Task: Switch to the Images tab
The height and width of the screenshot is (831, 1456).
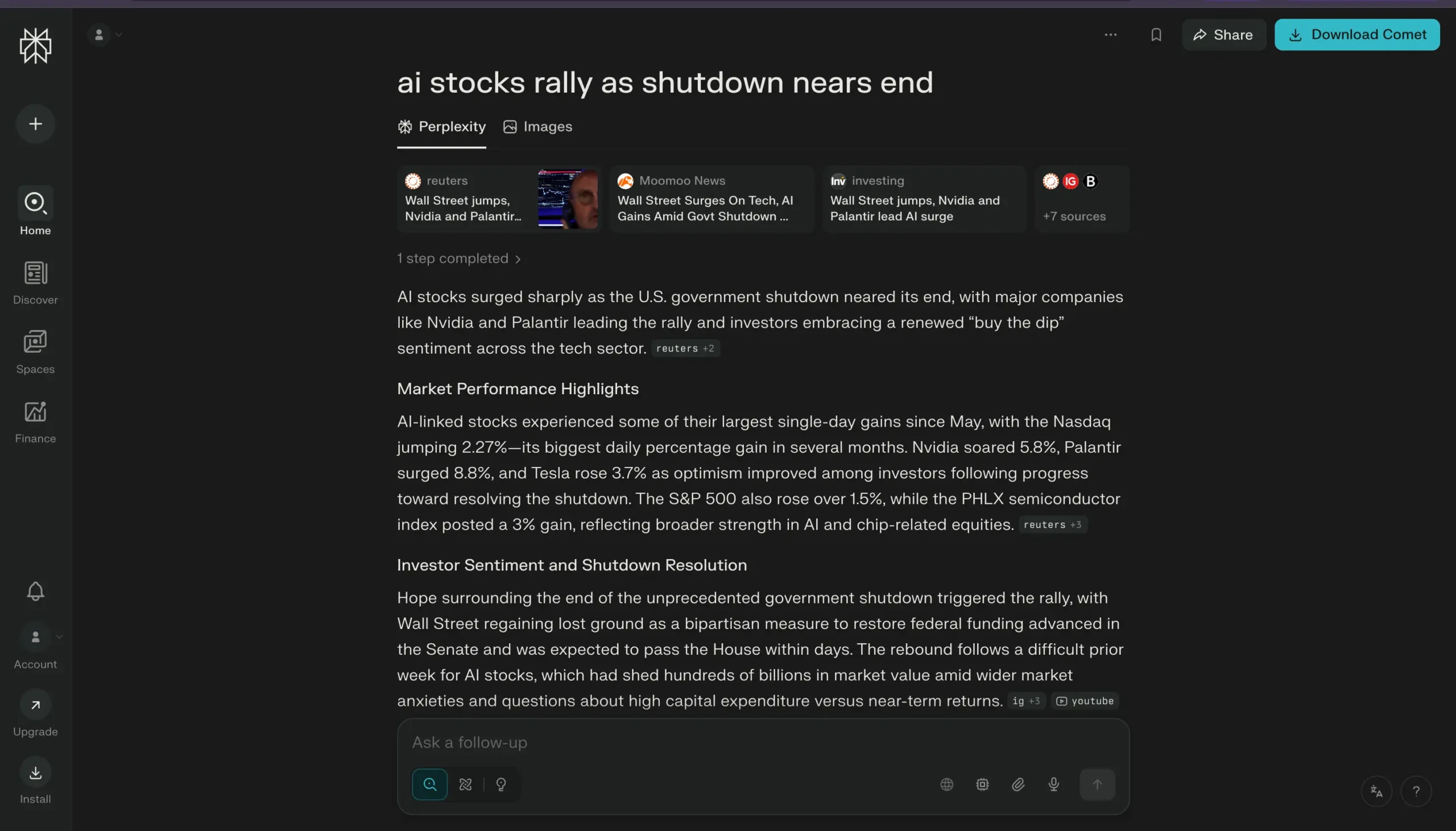Action: click(537, 127)
